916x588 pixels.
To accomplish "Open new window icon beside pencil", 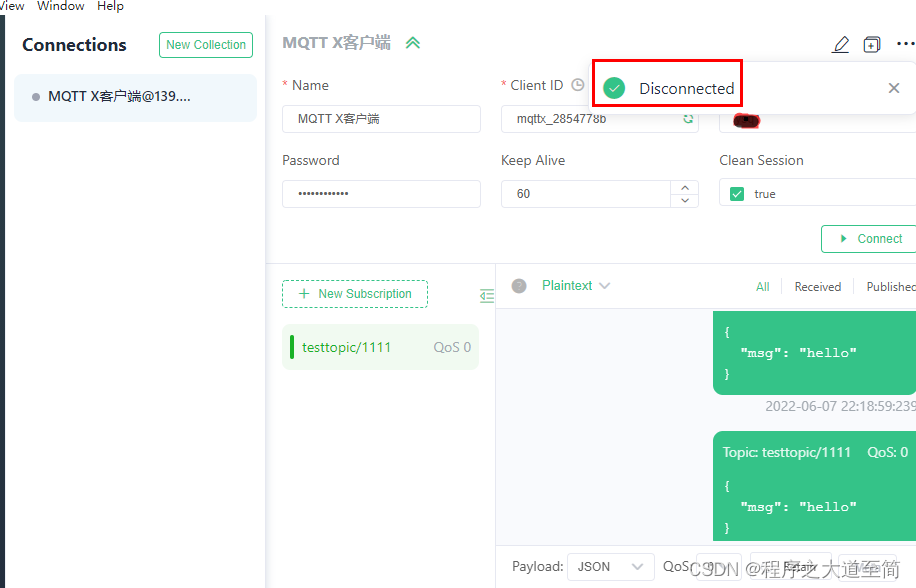I will (872, 44).
